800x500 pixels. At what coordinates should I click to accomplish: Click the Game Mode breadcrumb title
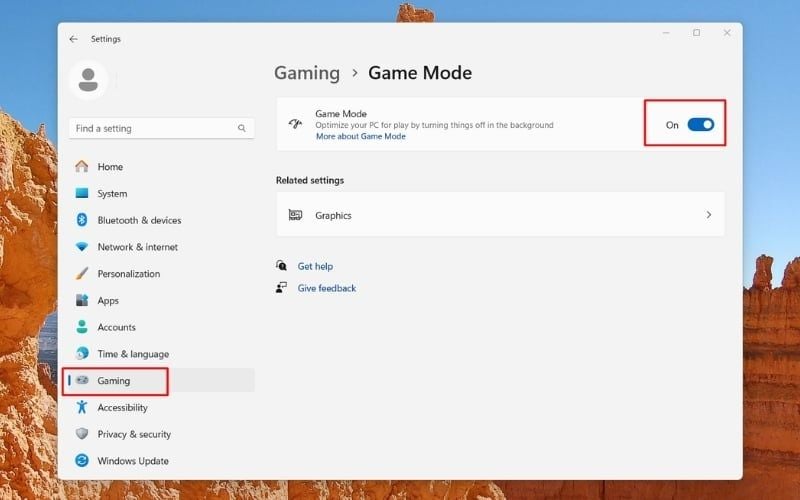(420, 72)
